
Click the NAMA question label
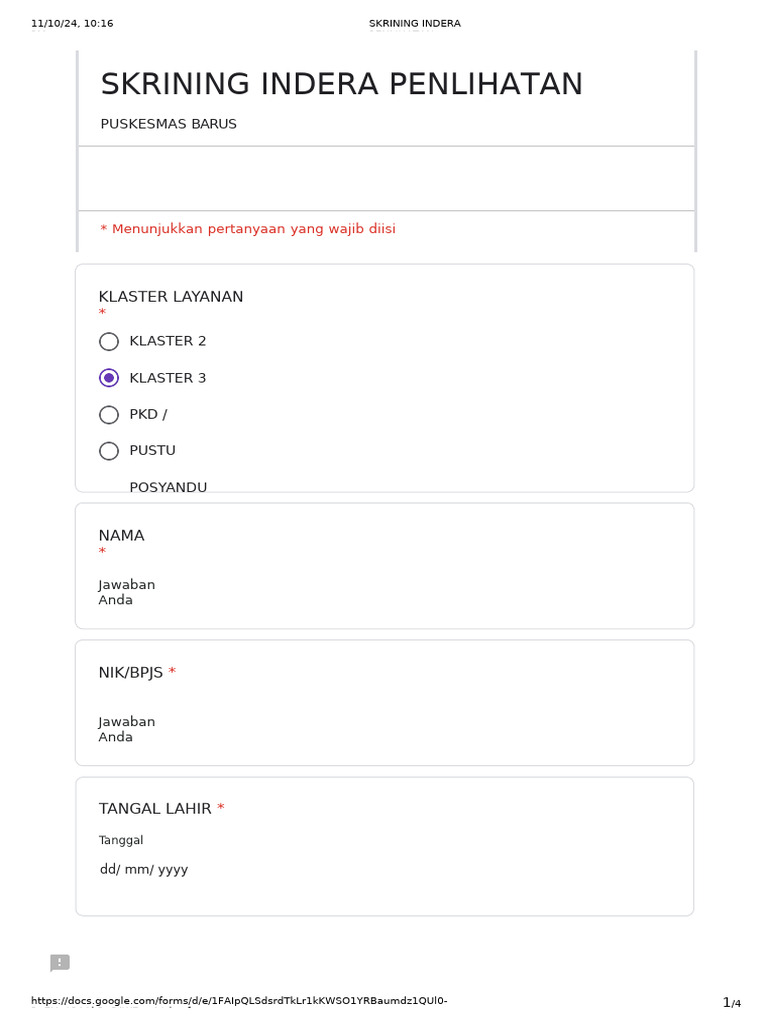tap(121, 536)
